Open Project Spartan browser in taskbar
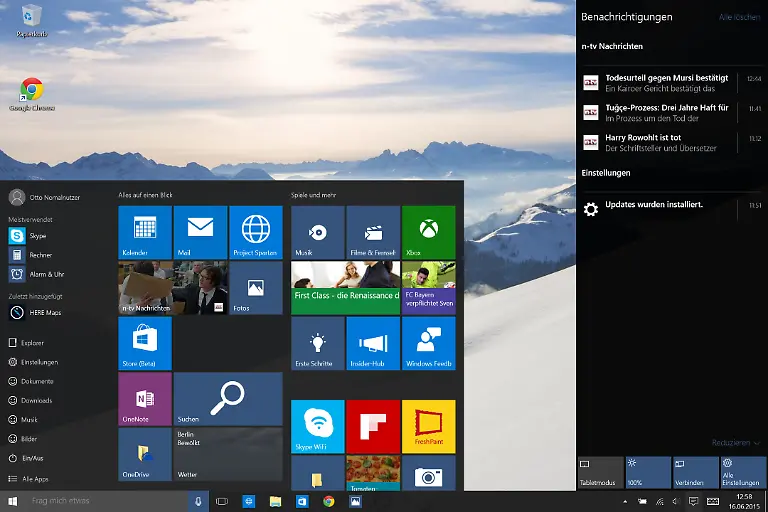The image size is (768, 512). (249, 501)
